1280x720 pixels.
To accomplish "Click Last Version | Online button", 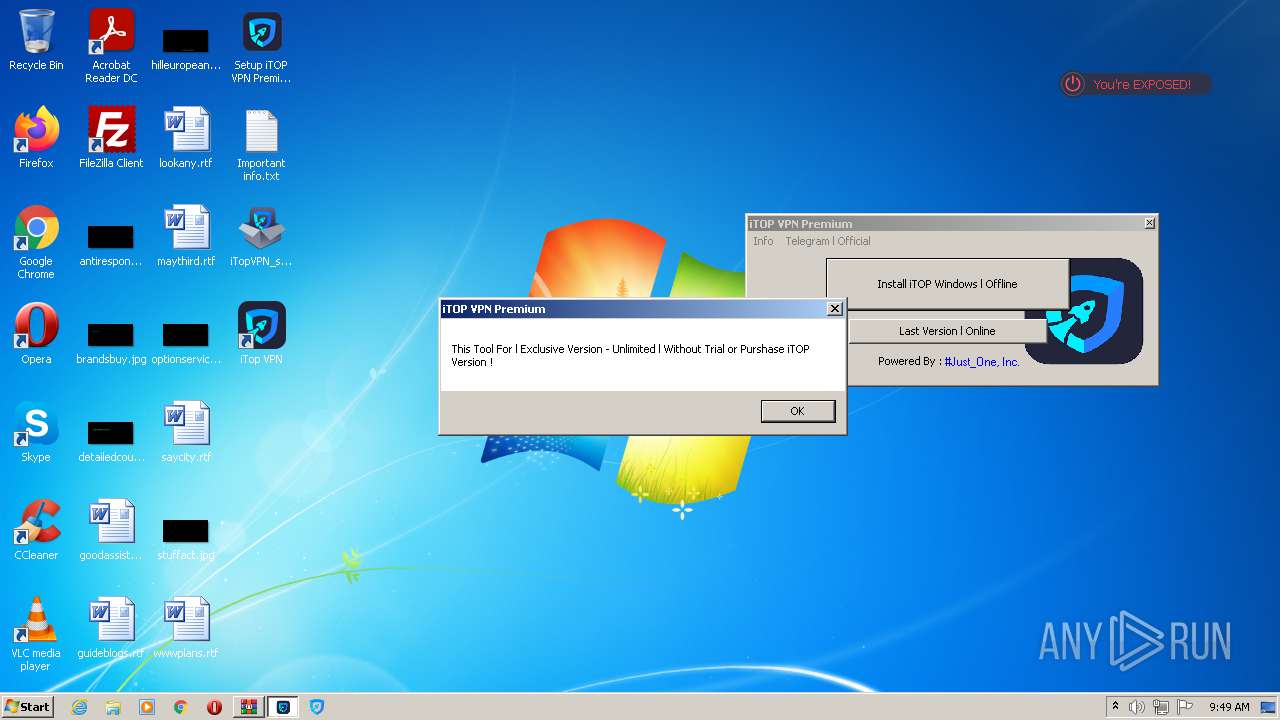I will [947, 331].
